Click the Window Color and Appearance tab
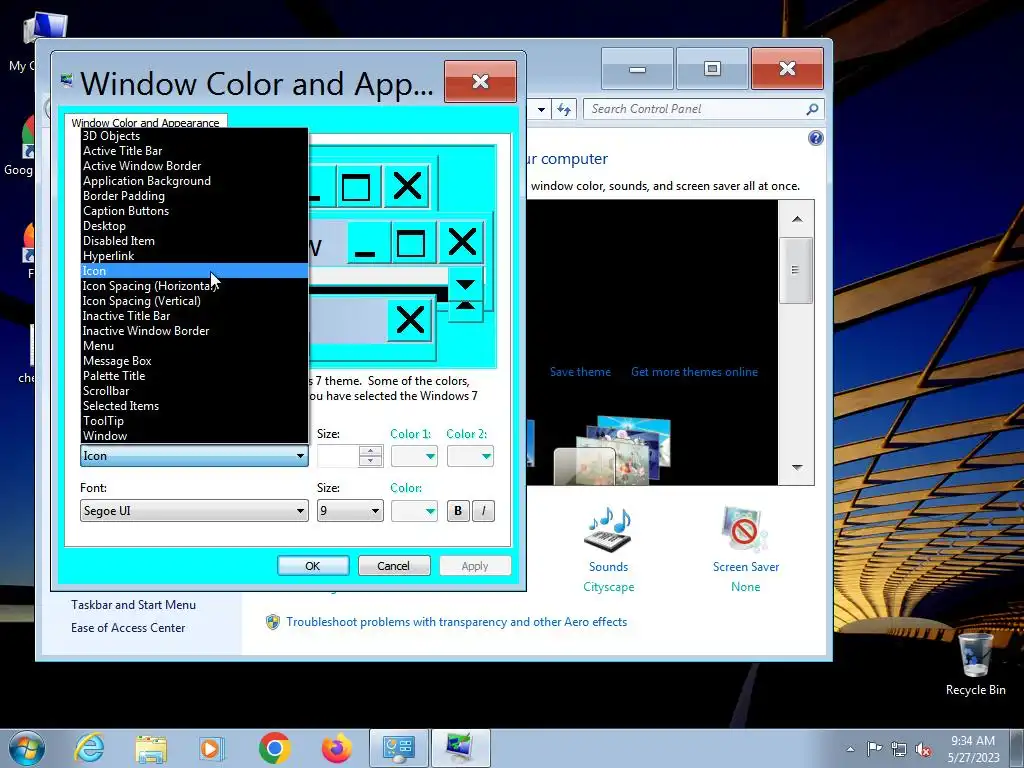Viewport: 1024px width, 768px height. pyautogui.click(x=146, y=122)
